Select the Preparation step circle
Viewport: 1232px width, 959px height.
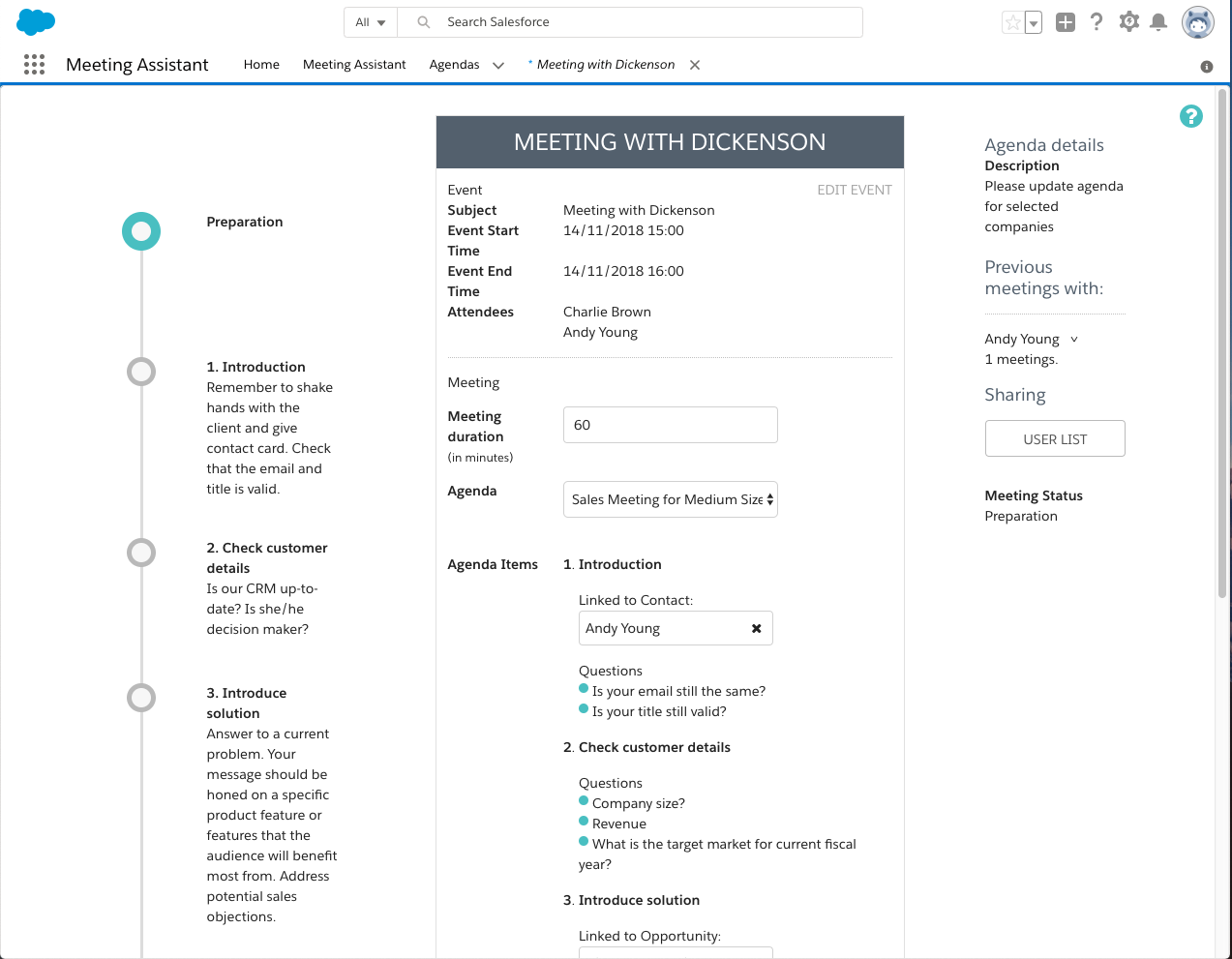pyautogui.click(x=141, y=231)
